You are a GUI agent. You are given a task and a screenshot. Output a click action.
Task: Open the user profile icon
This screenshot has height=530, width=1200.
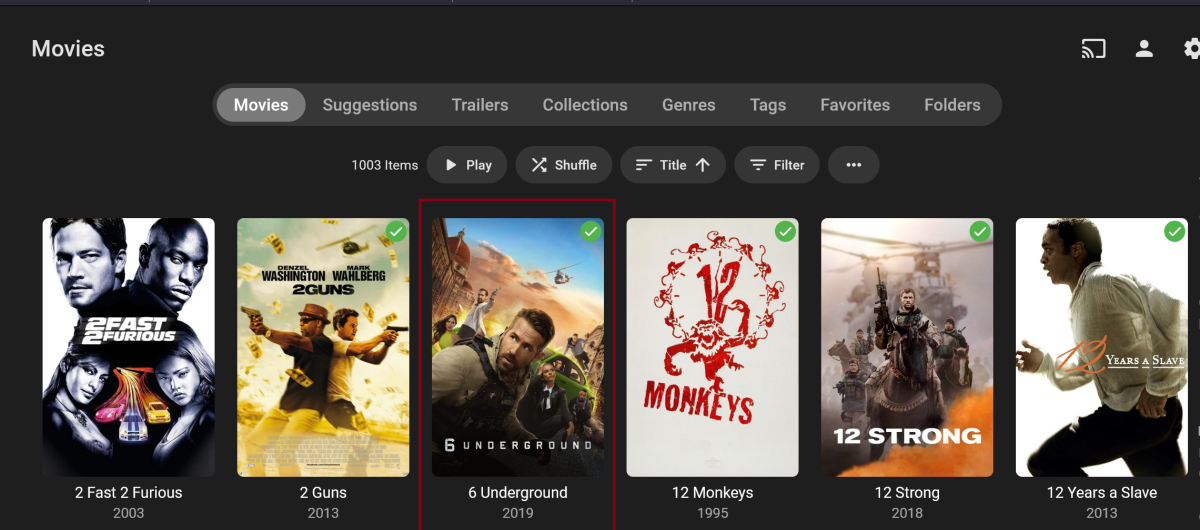(1144, 49)
